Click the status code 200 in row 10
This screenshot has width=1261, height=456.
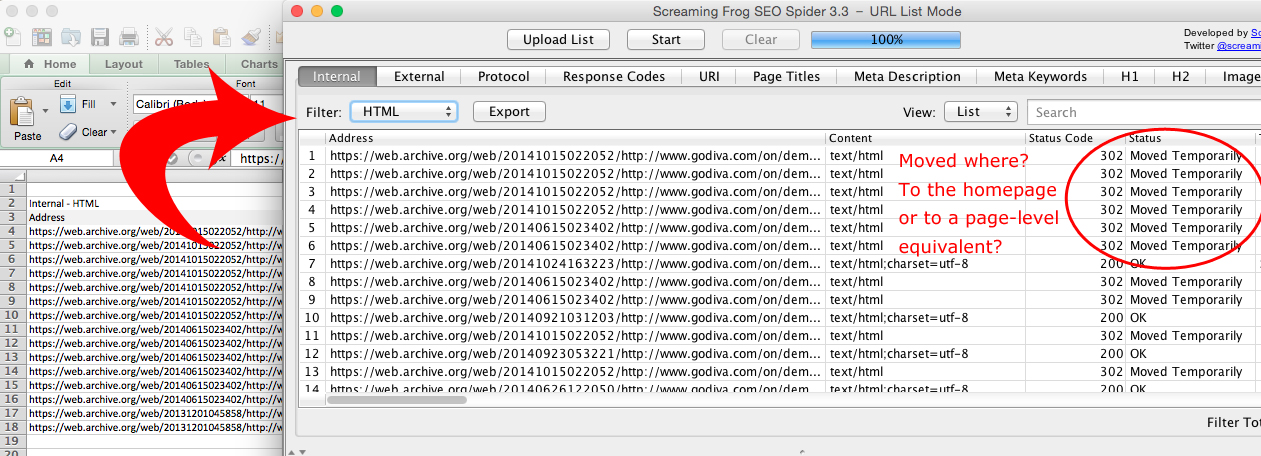click(x=1111, y=318)
